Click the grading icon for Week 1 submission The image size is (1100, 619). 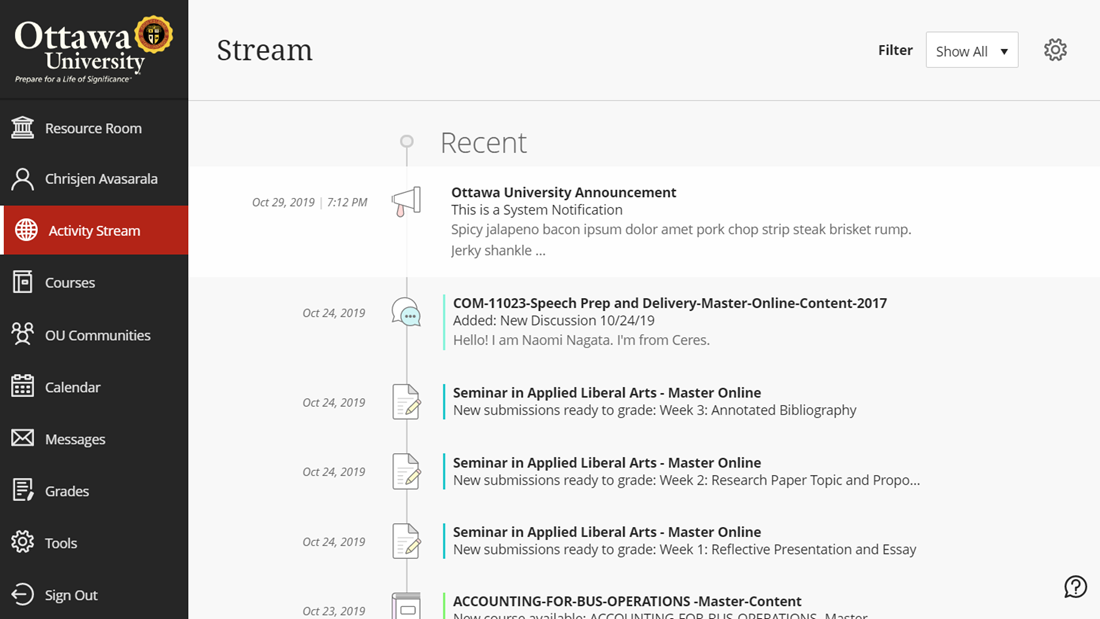(x=406, y=541)
